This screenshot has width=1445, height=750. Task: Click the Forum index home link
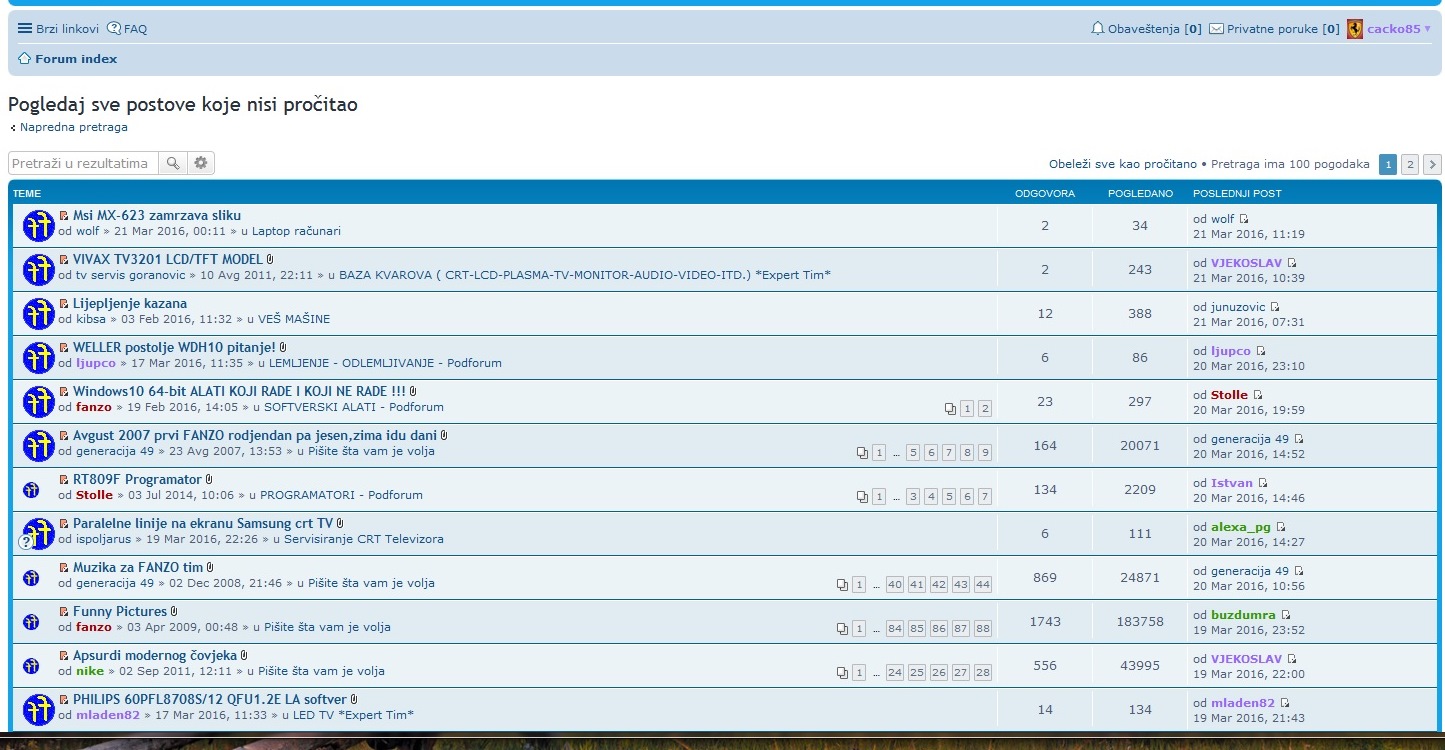pyautogui.click(x=76, y=59)
